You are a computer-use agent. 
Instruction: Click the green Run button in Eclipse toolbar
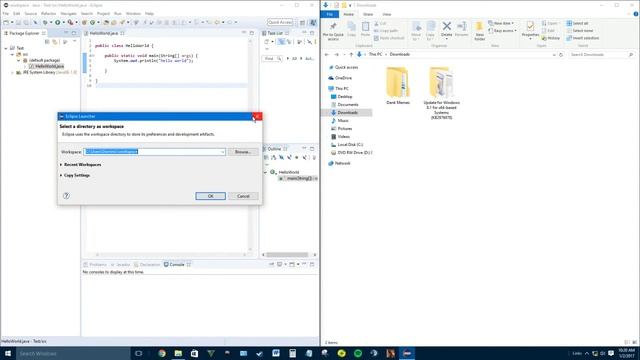58,22
